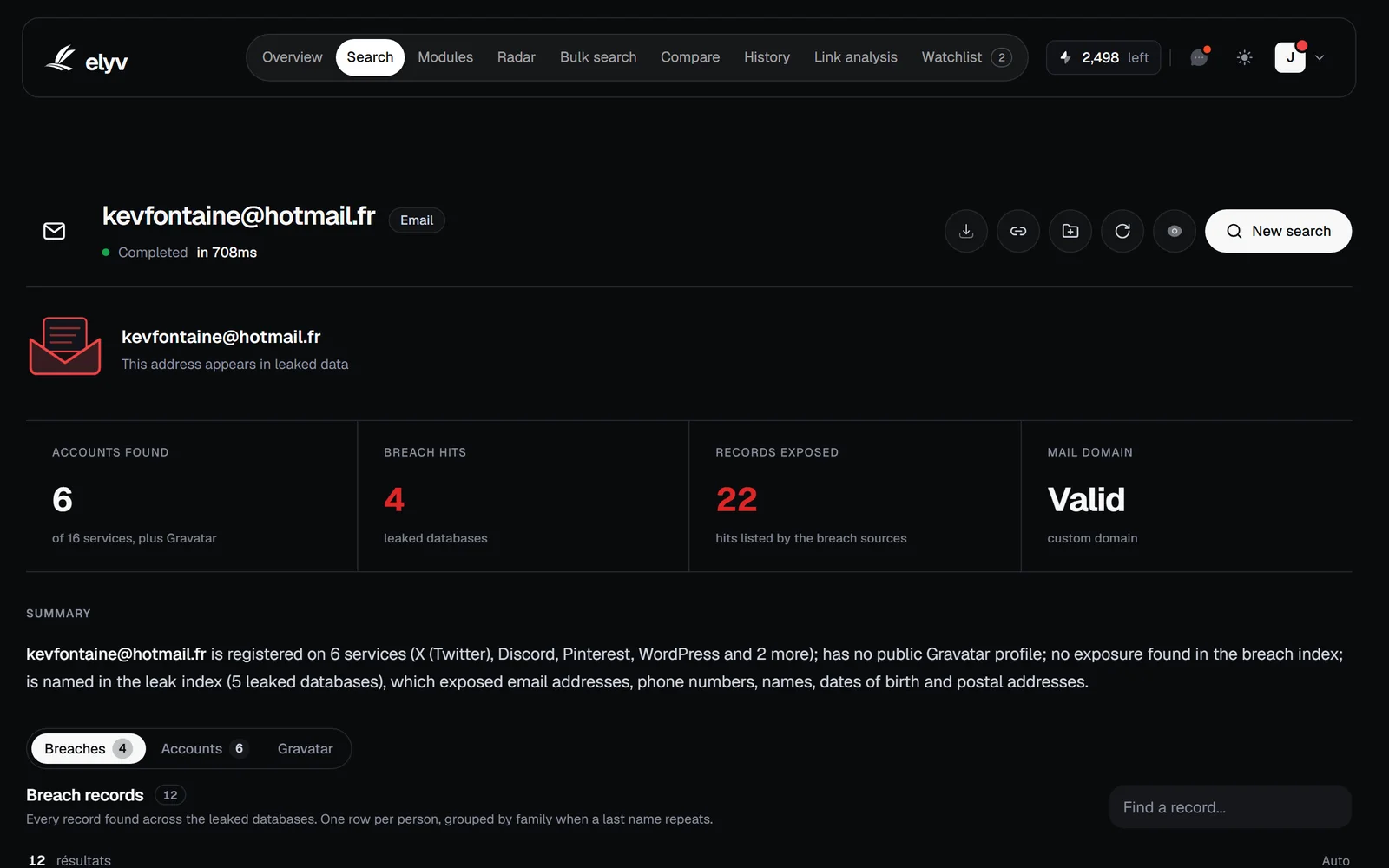The image size is (1389, 868).
Task: Open Link analysis
Action: point(855,57)
